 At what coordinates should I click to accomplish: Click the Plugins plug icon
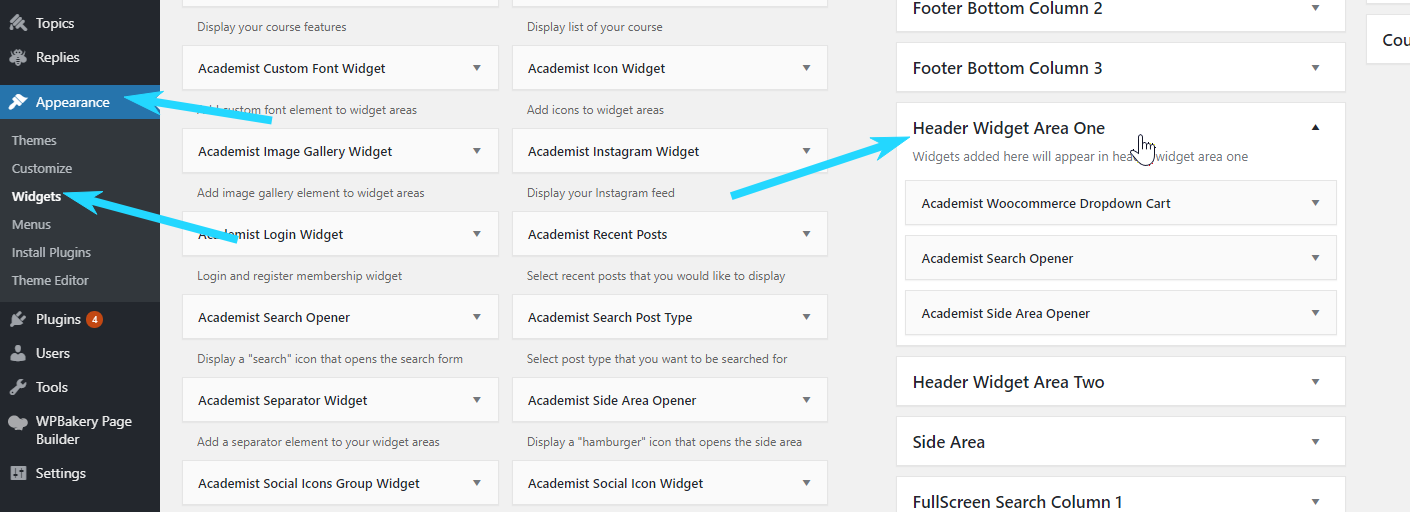click(x=18, y=319)
